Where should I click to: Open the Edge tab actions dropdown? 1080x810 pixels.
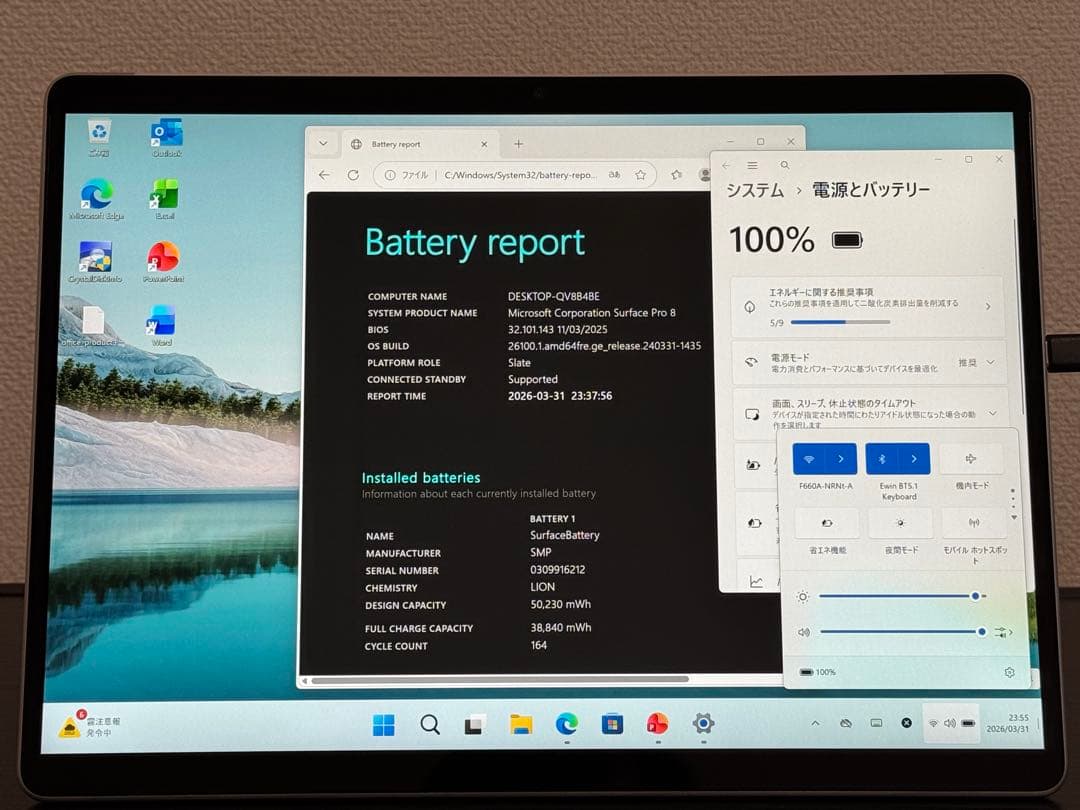[323, 144]
